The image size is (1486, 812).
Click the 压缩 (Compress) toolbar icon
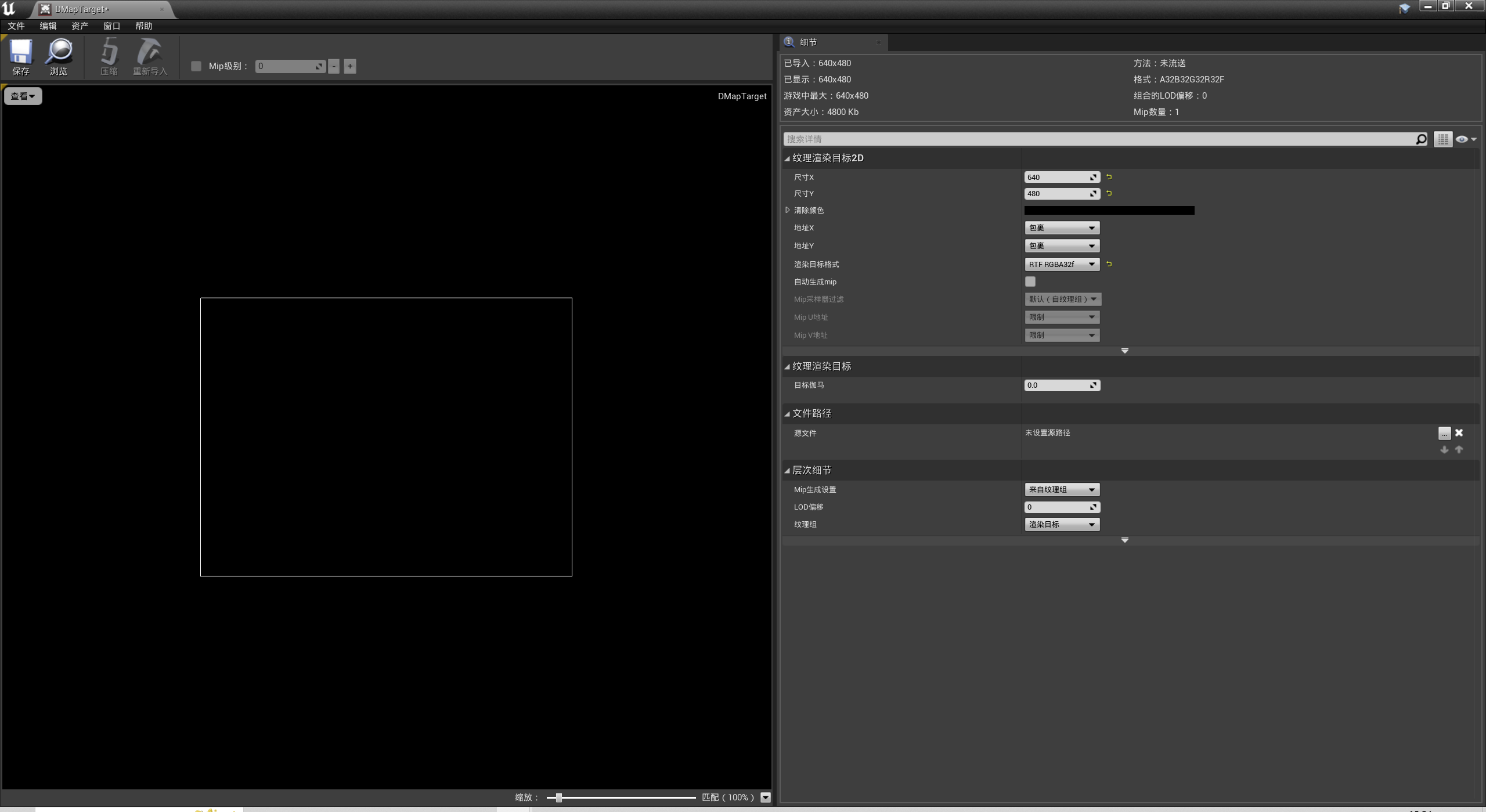[x=109, y=56]
